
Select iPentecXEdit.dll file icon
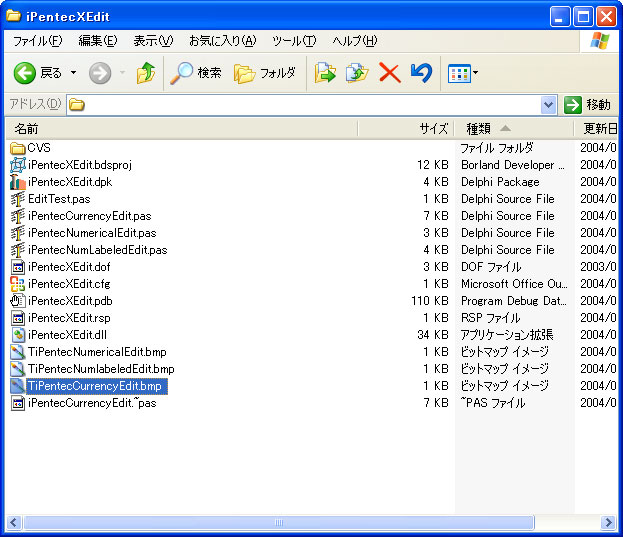18,335
